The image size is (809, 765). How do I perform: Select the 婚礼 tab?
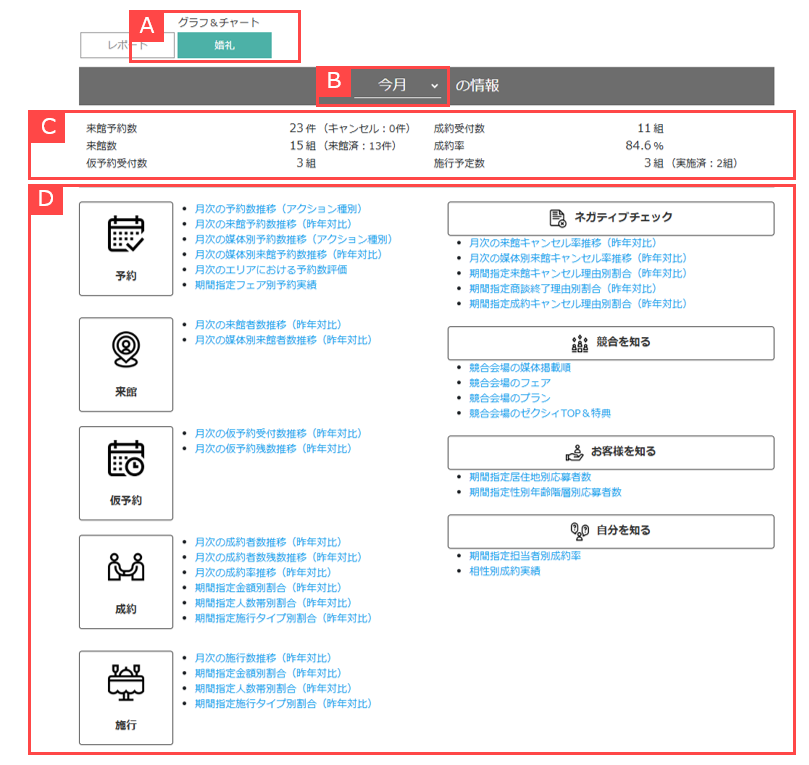click(224, 45)
